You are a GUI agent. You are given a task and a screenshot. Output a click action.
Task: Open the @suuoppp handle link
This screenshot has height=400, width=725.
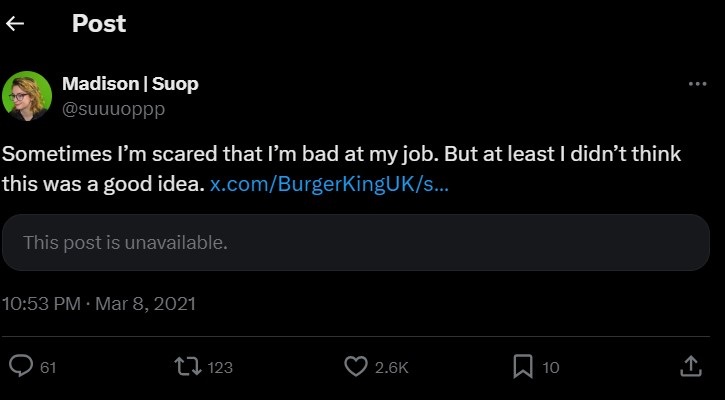tap(113, 107)
